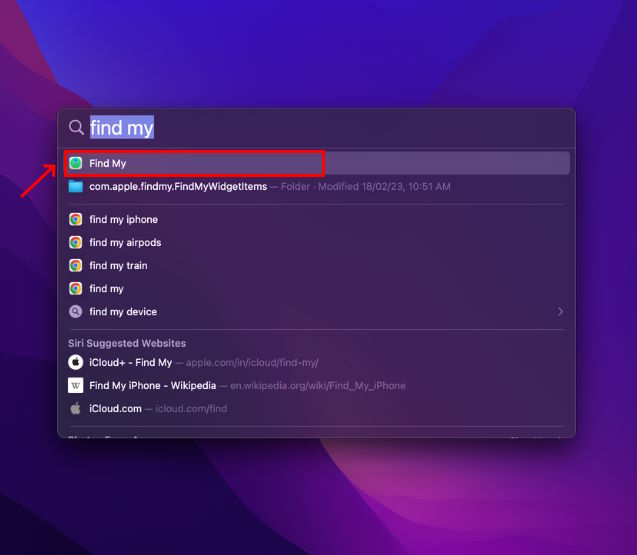This screenshot has height=555, width=637.
Task: Click Apple logo icon beside iCloud+ result
Action: coord(76,362)
